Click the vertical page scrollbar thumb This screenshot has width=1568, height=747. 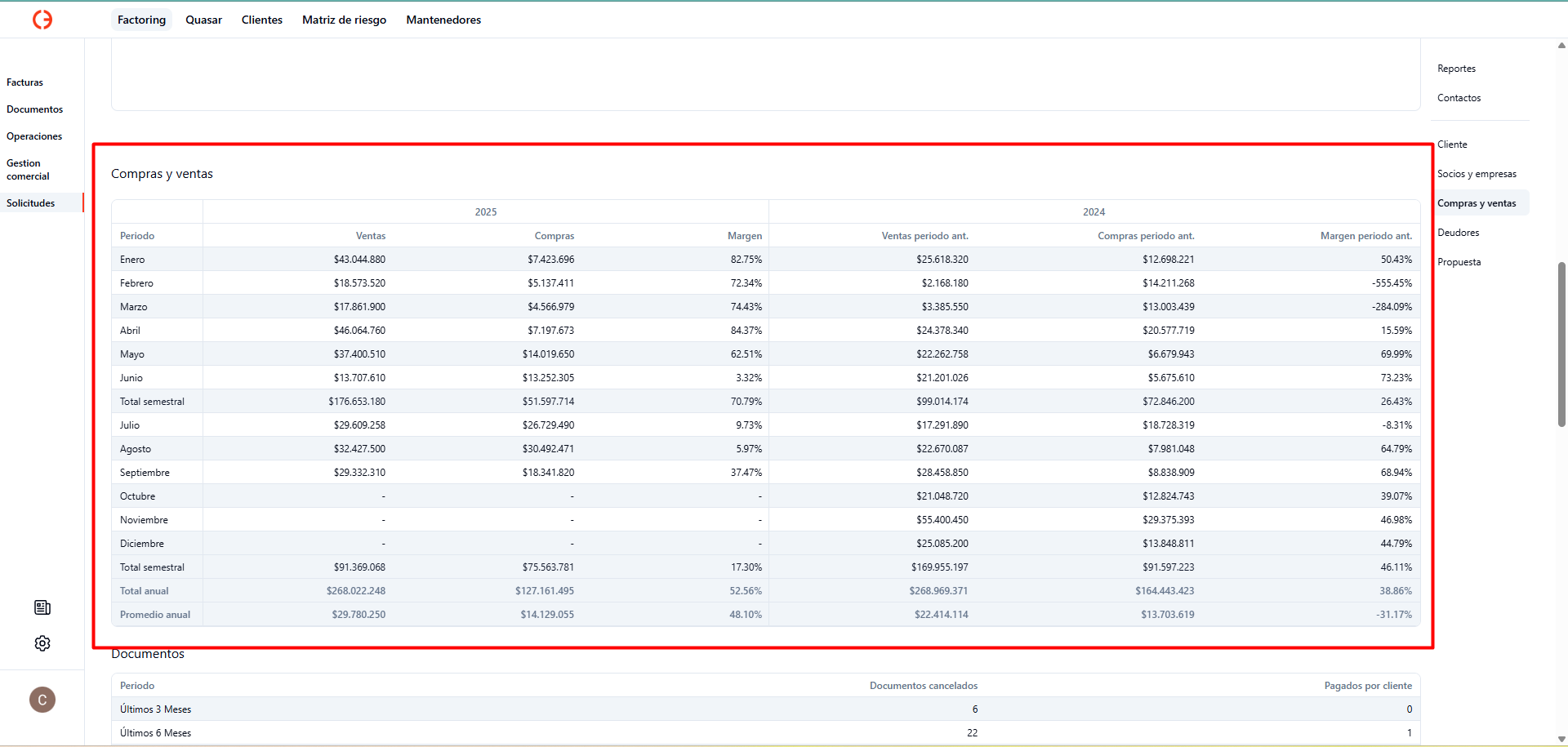(x=1561, y=343)
